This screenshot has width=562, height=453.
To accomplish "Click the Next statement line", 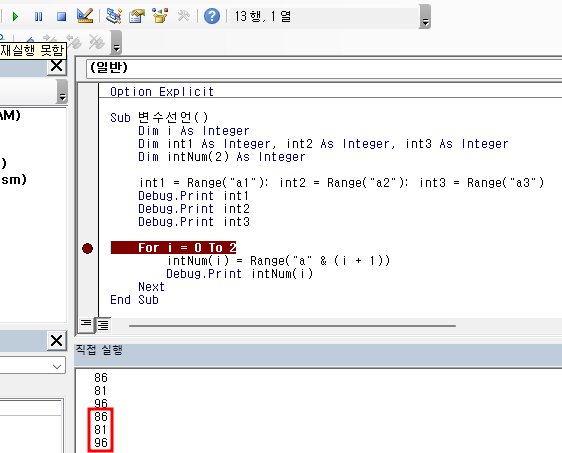I will [x=151, y=287].
